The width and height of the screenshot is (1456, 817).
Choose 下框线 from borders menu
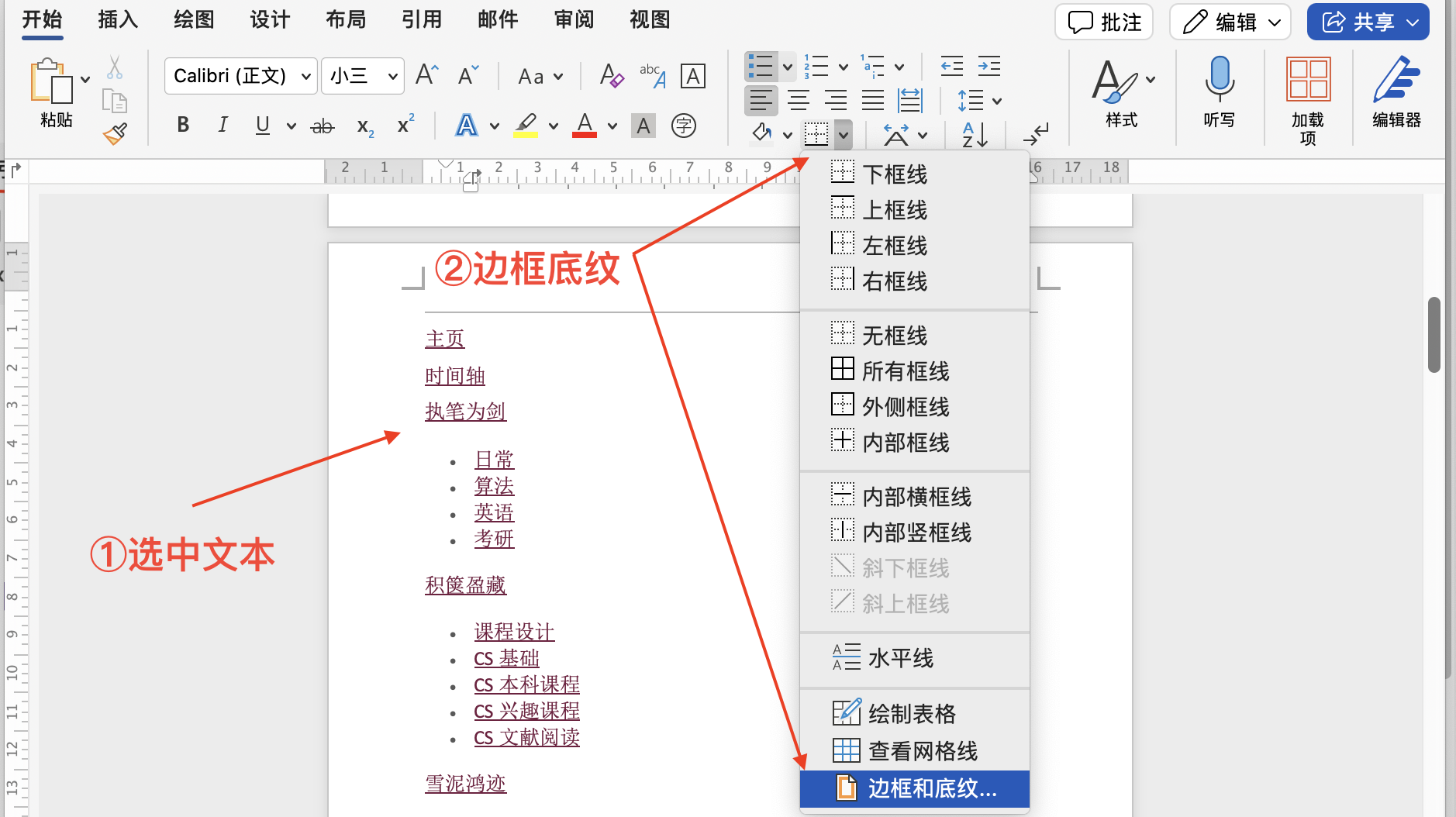tap(915, 174)
